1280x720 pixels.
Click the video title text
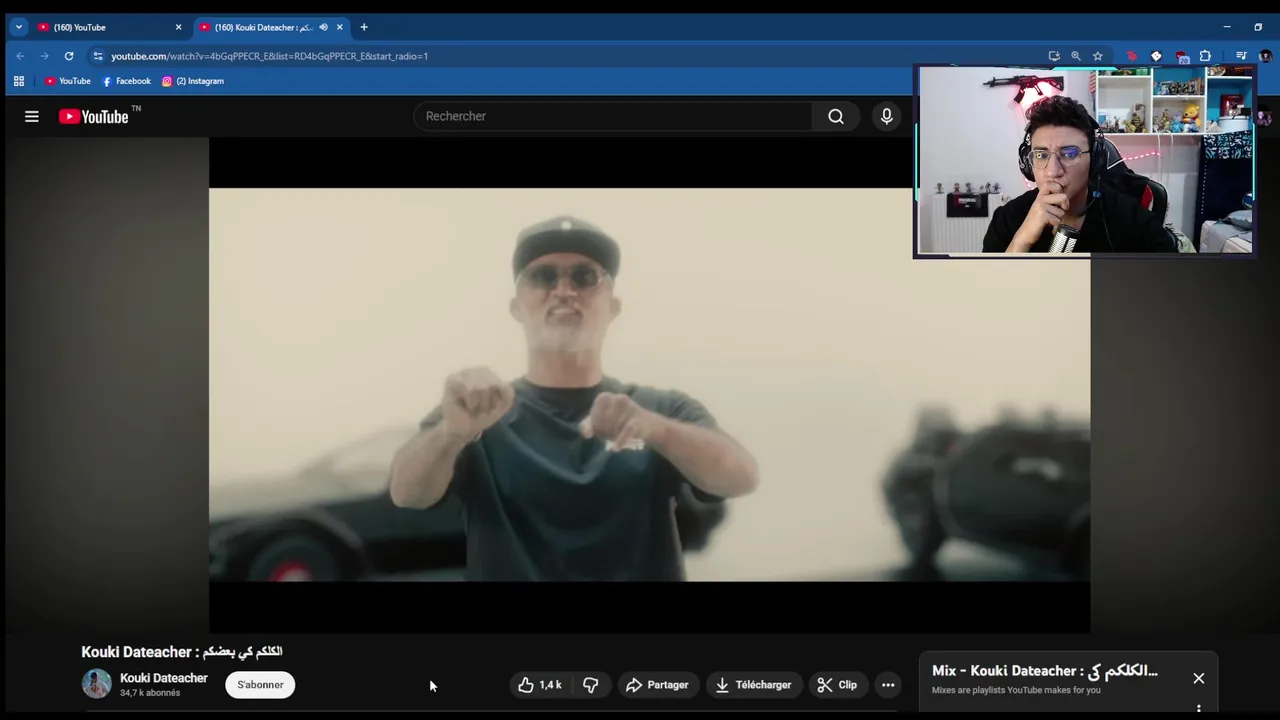click(x=182, y=652)
